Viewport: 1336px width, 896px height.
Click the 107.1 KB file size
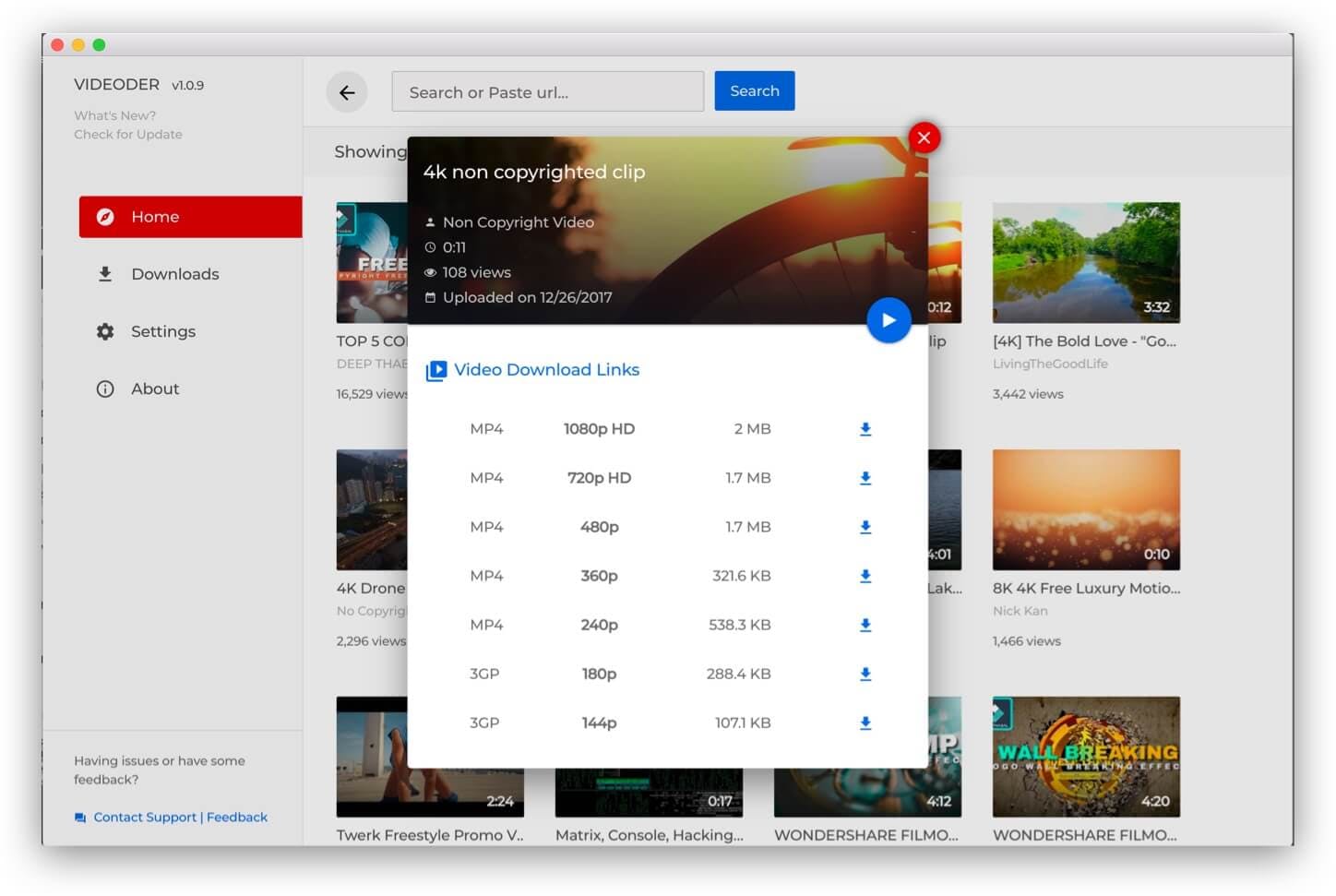[x=743, y=723]
